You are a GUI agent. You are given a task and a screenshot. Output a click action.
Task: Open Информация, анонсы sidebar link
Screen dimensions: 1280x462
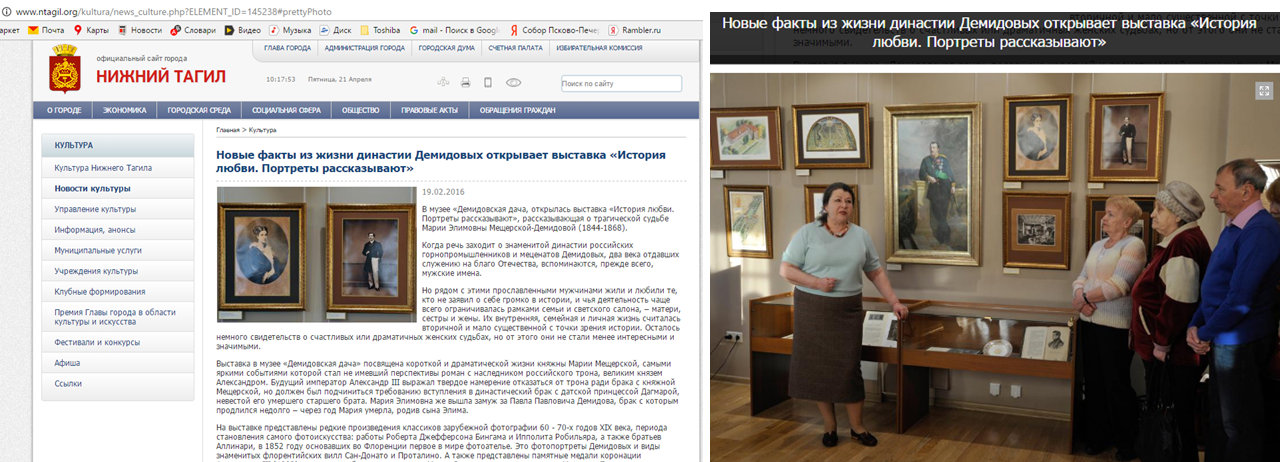[118, 230]
